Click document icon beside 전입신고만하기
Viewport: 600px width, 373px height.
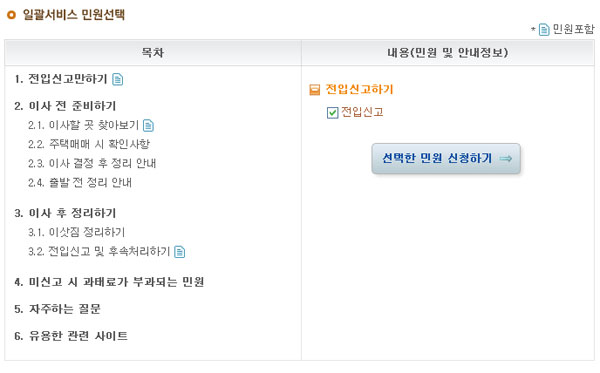(117, 79)
